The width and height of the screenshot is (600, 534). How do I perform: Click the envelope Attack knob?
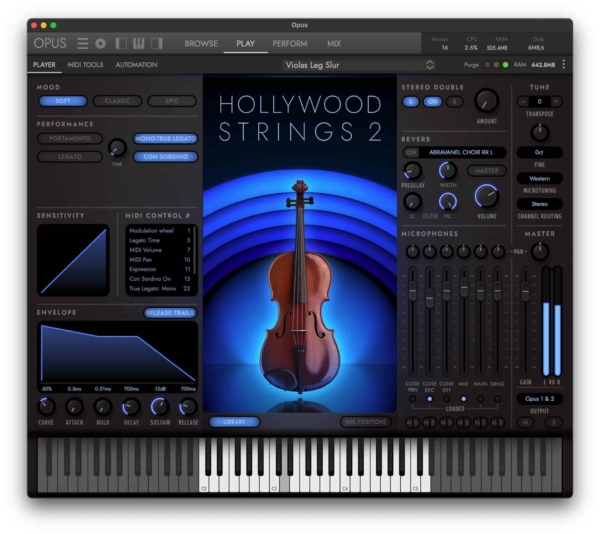[74, 407]
